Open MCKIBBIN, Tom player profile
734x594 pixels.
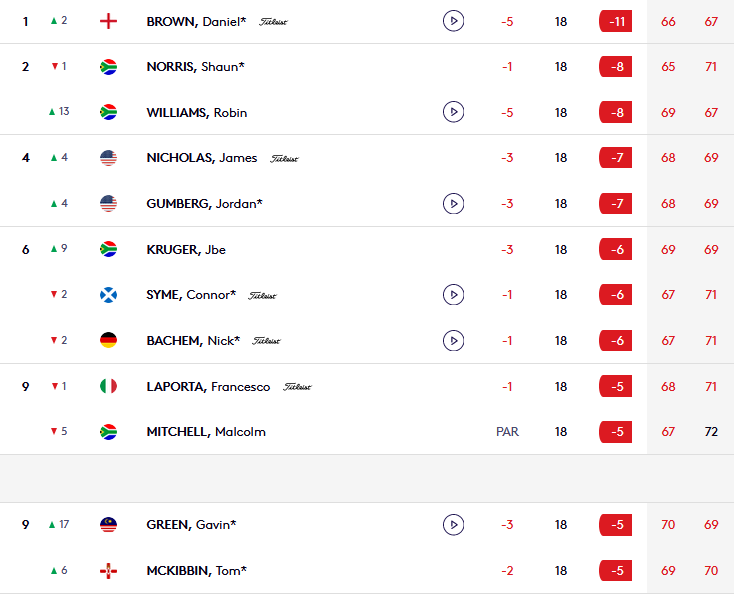click(197, 571)
